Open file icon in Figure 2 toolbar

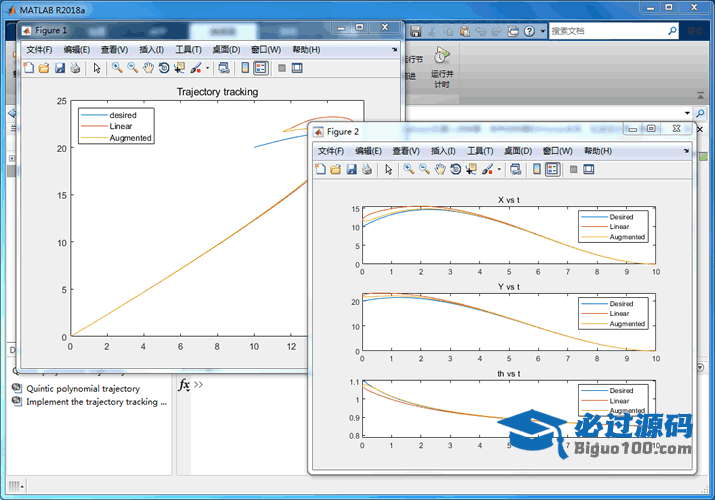point(336,170)
